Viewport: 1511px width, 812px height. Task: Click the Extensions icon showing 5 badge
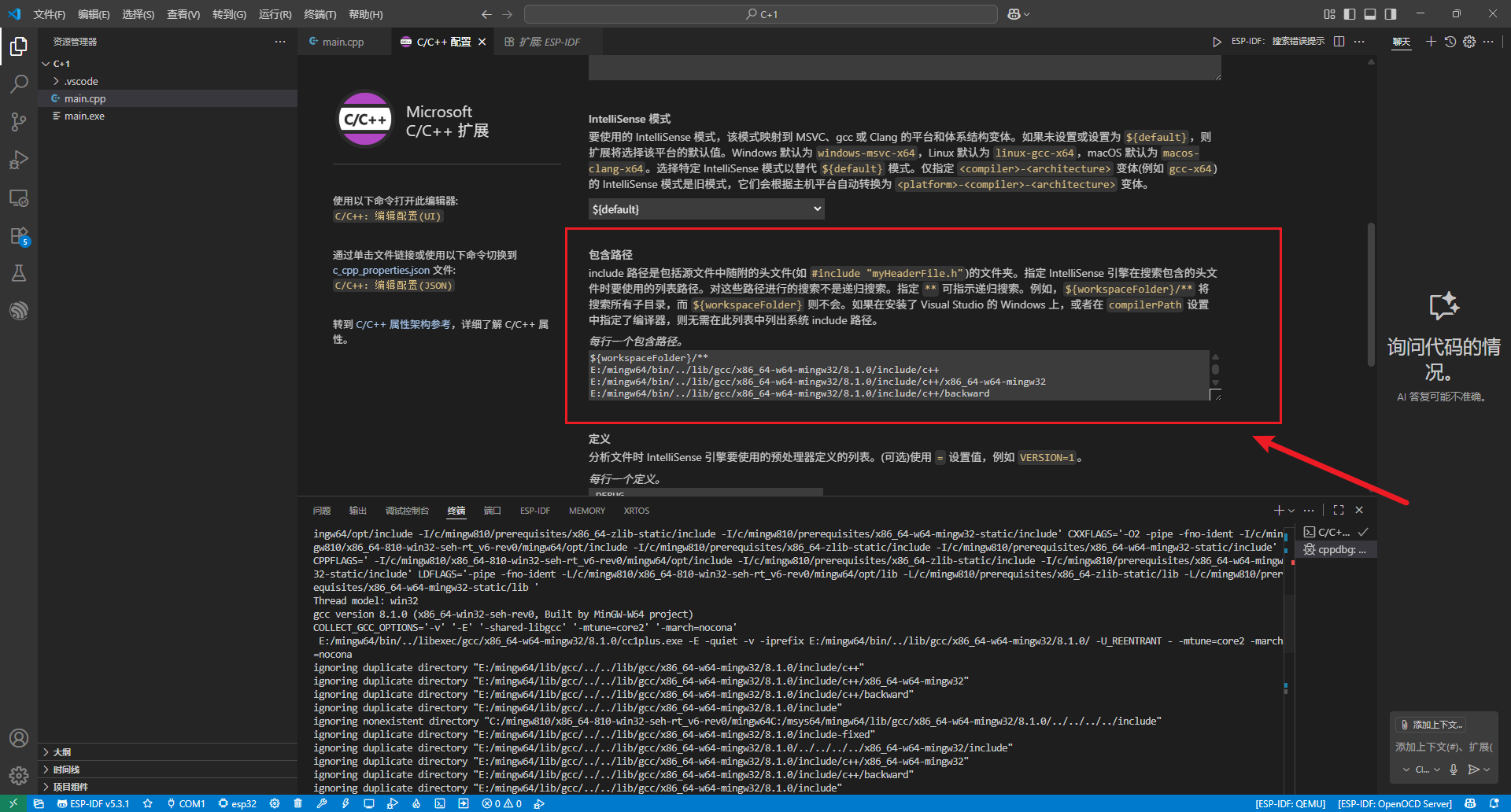click(19, 235)
